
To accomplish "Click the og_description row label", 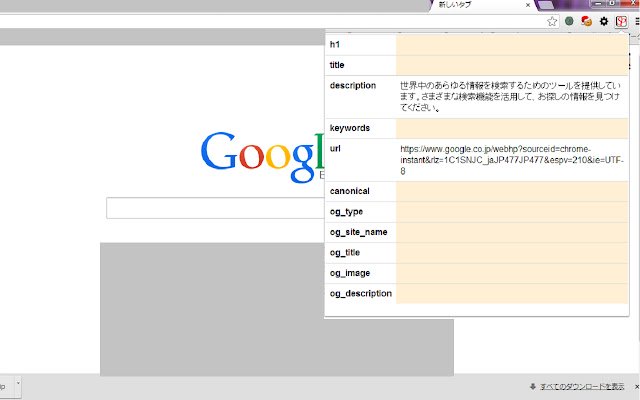I will click(361, 293).
